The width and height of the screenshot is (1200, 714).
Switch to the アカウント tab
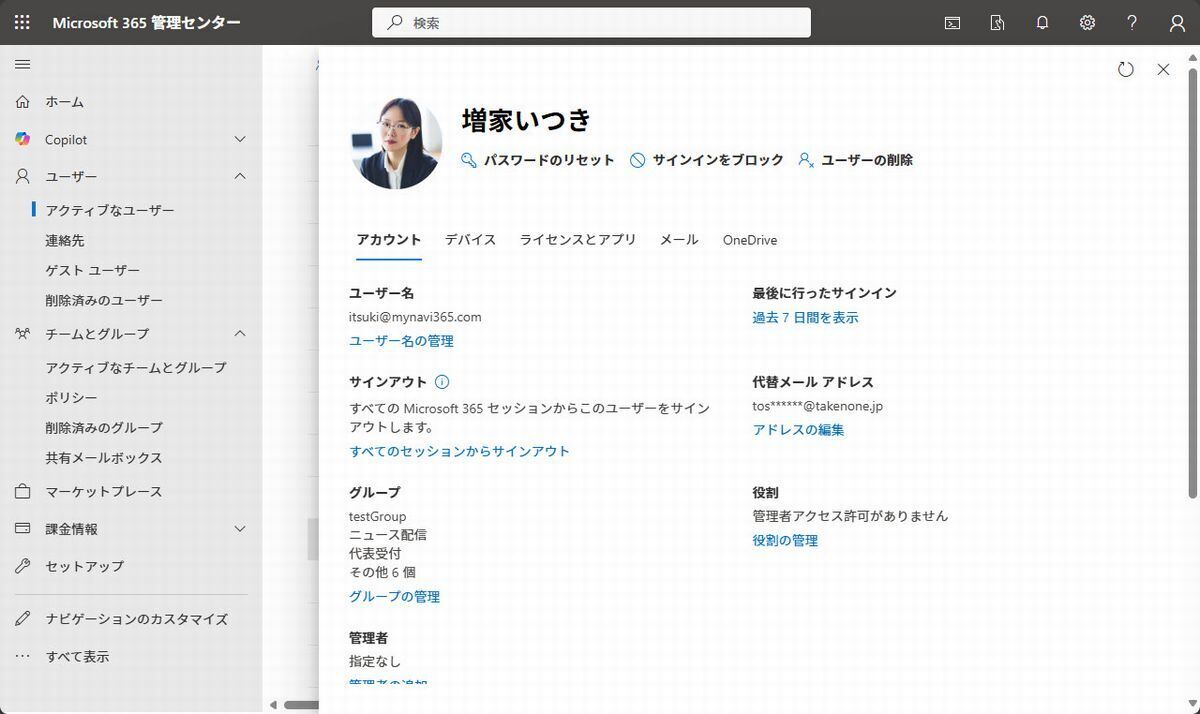[x=389, y=240]
